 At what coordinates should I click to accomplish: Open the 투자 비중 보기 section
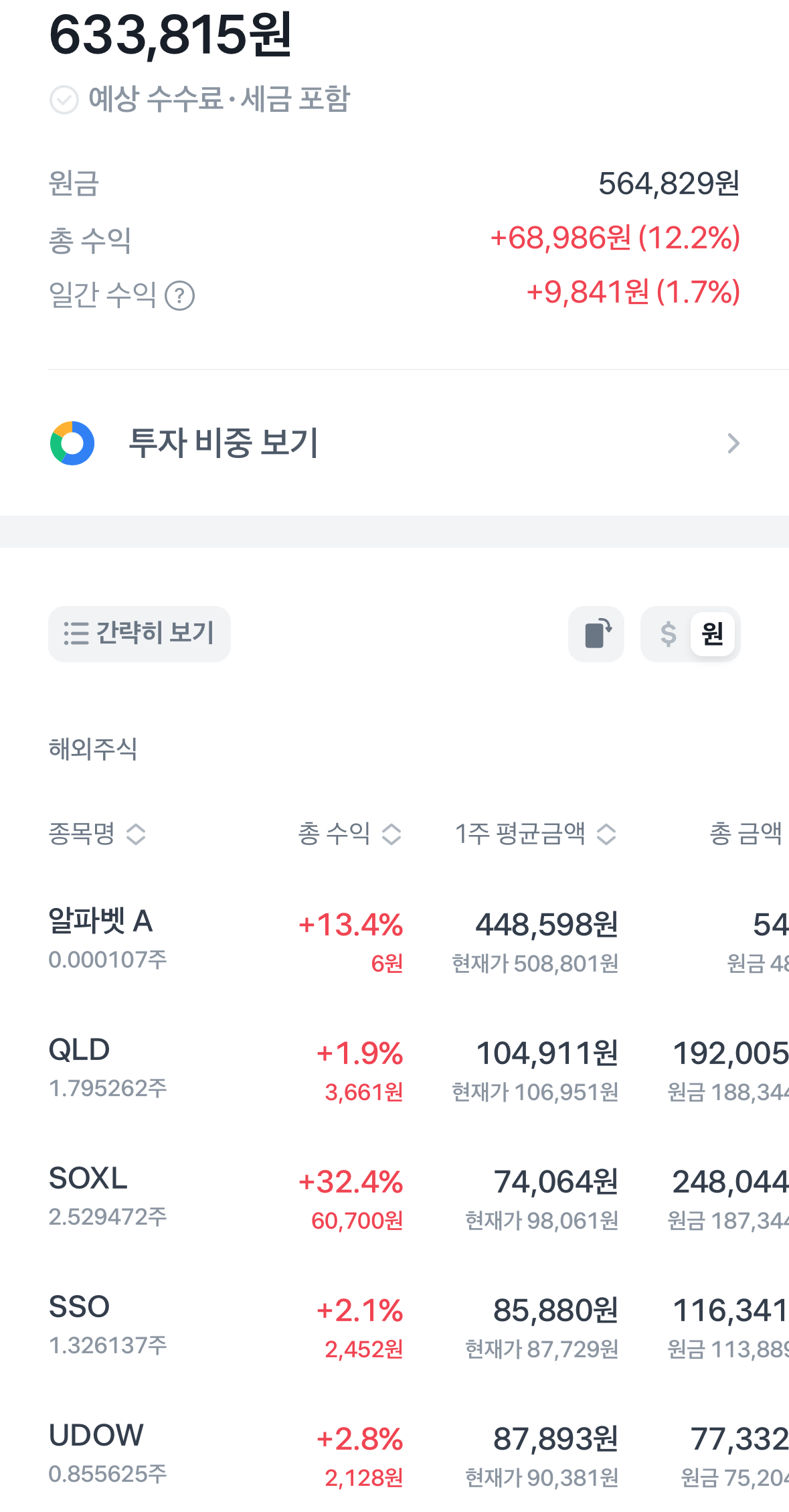pos(223,443)
